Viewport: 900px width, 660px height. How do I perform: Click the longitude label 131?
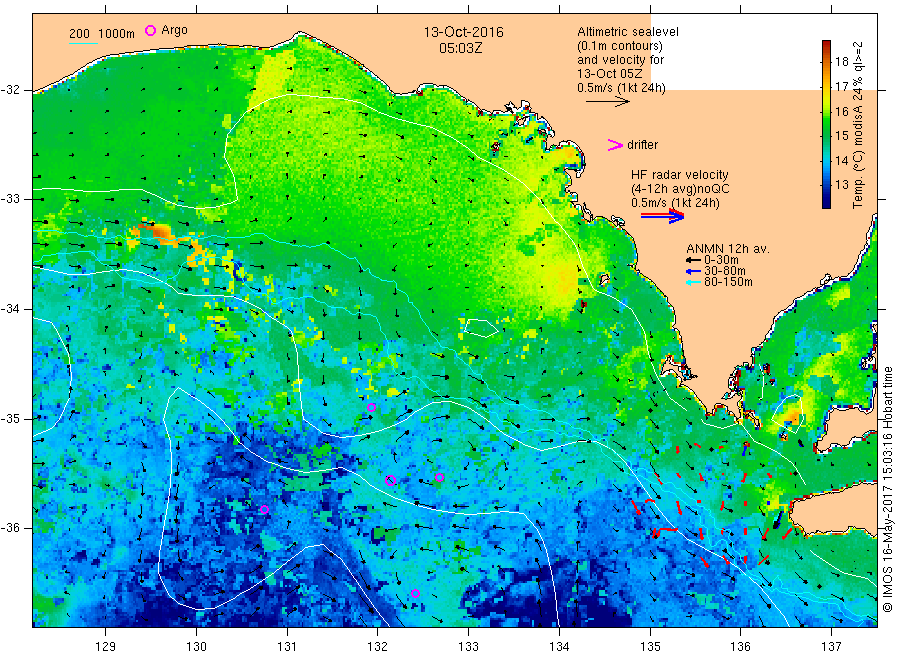coord(287,647)
